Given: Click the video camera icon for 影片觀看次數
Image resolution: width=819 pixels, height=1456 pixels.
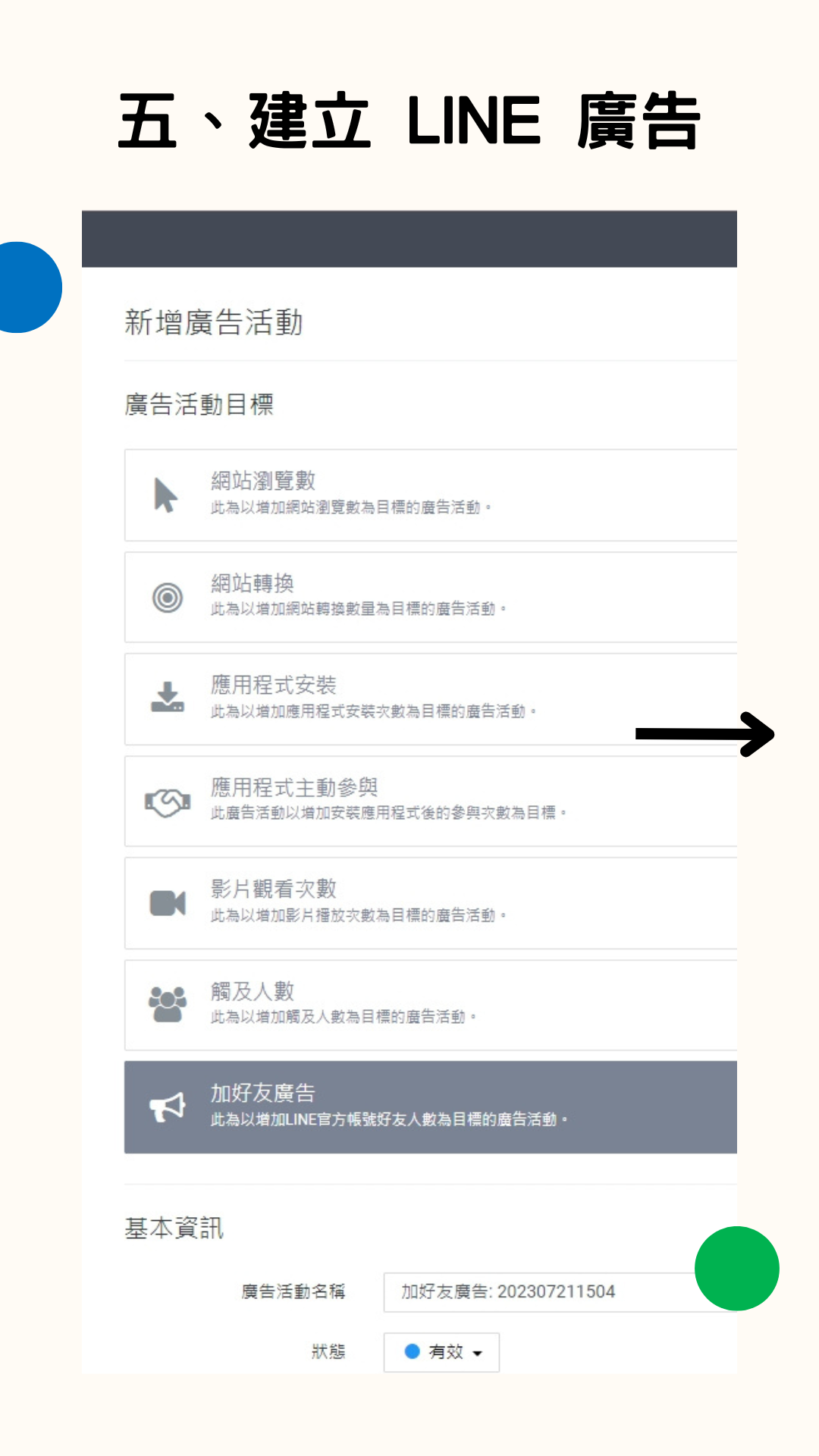Looking at the screenshot, I should click(168, 903).
